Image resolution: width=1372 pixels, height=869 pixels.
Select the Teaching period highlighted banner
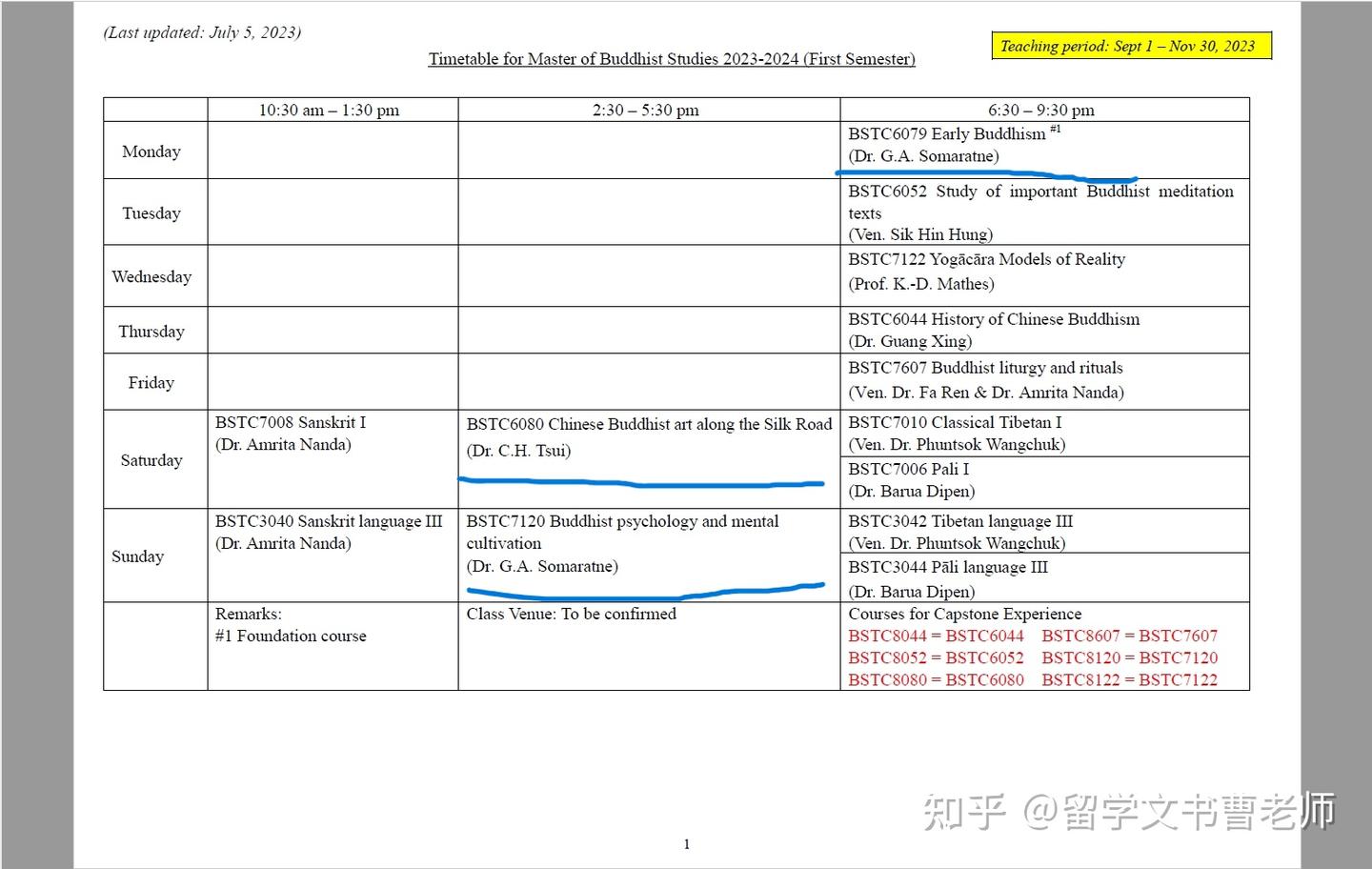[x=1129, y=45]
